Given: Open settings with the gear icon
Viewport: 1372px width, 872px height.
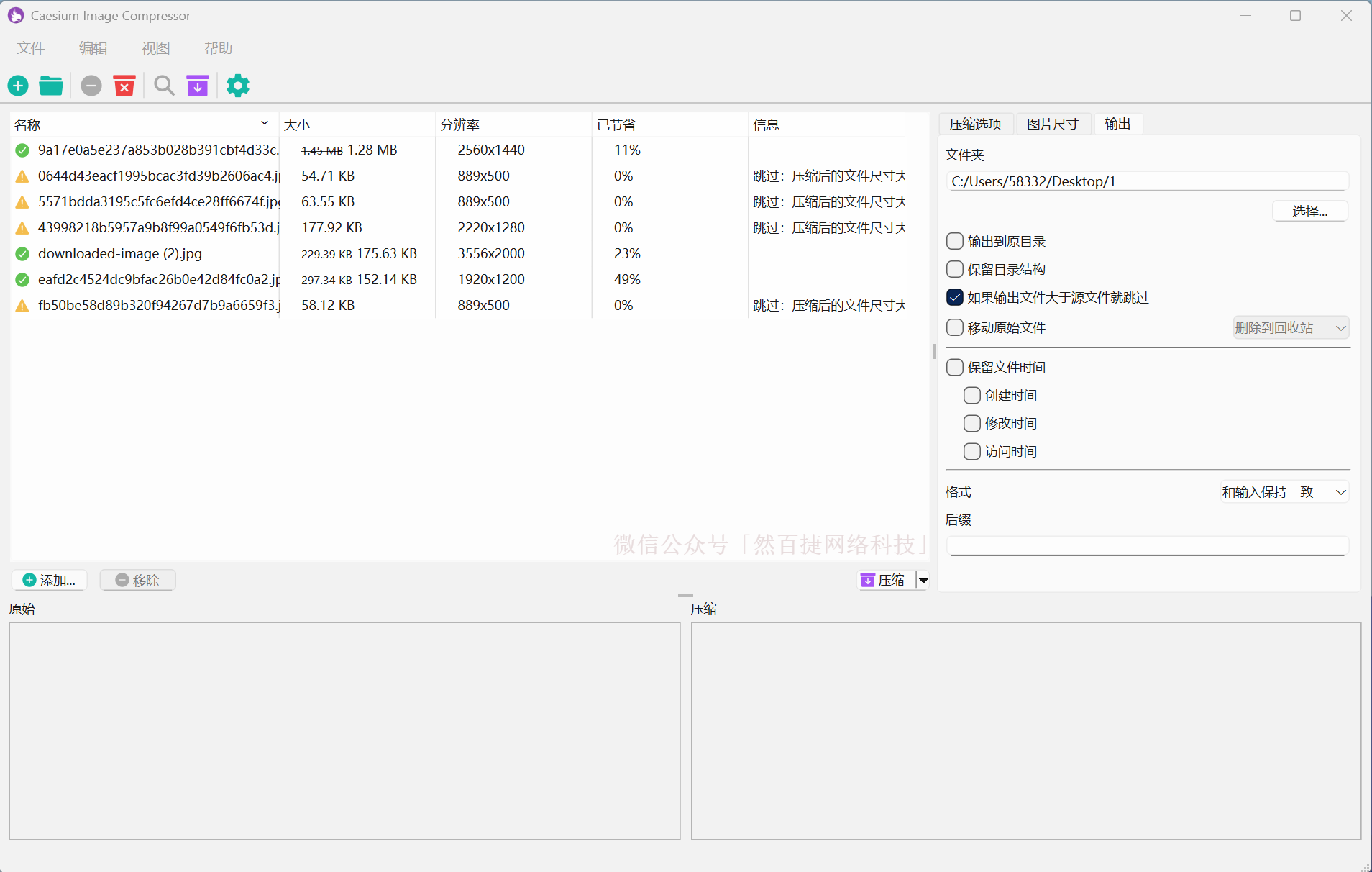Looking at the screenshot, I should (238, 86).
